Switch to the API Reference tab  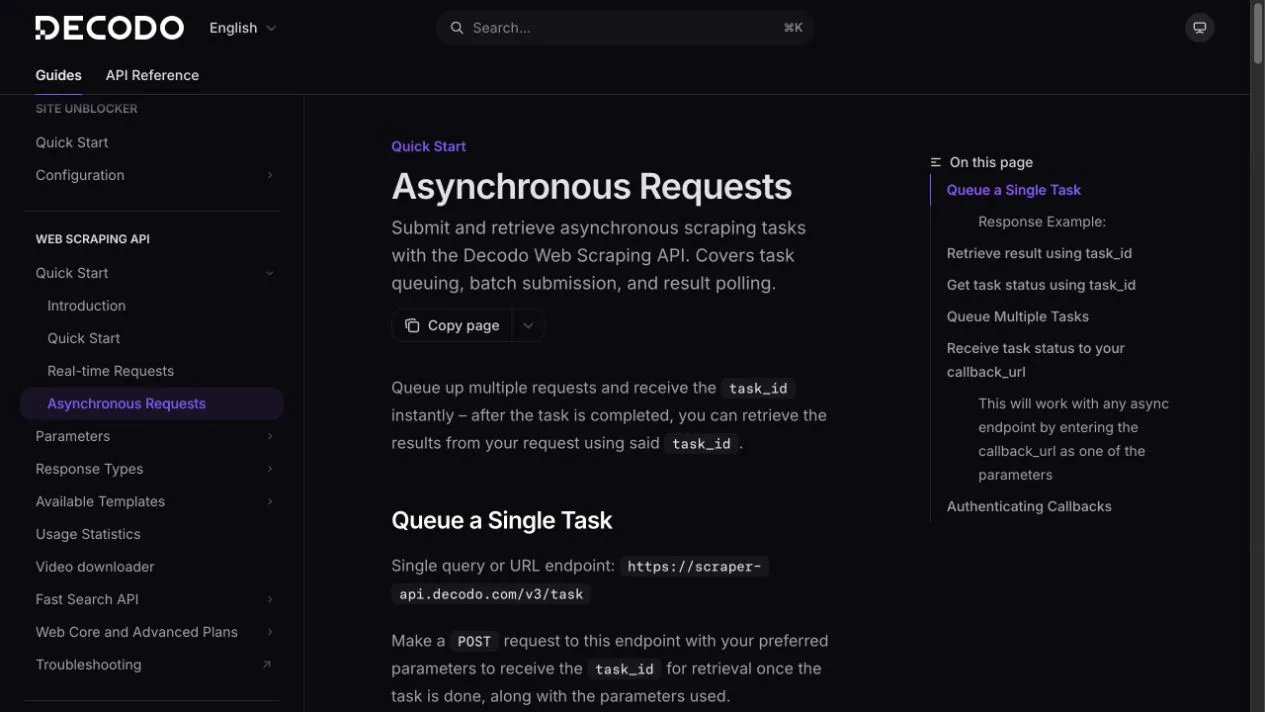[x=152, y=75]
